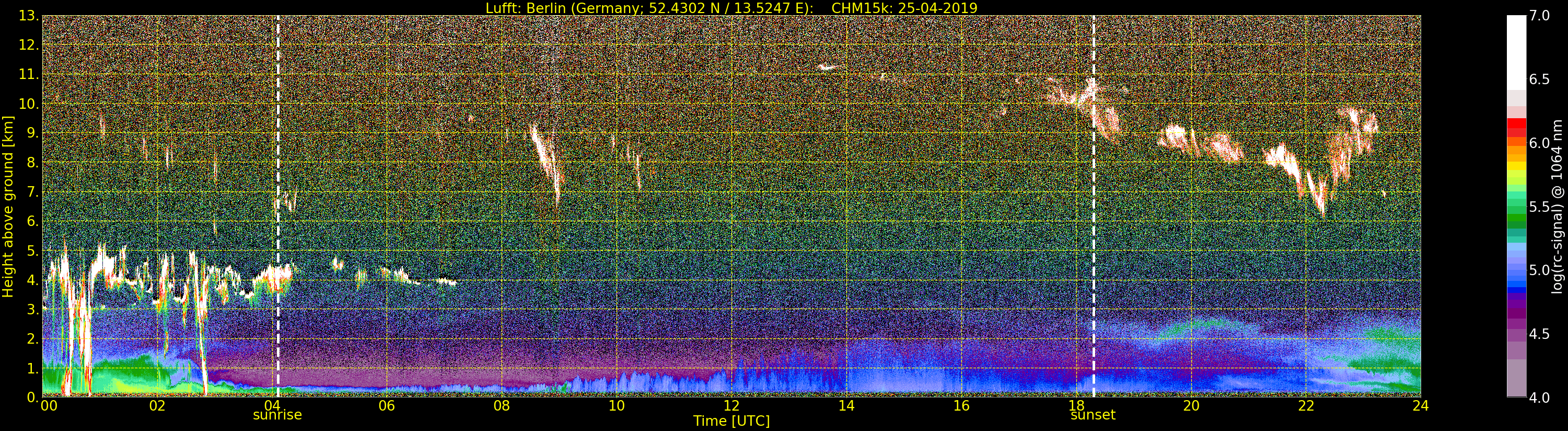This screenshot has height=431, width=1568.
Task: Click the height axis label '13.'
Action: [29, 16]
